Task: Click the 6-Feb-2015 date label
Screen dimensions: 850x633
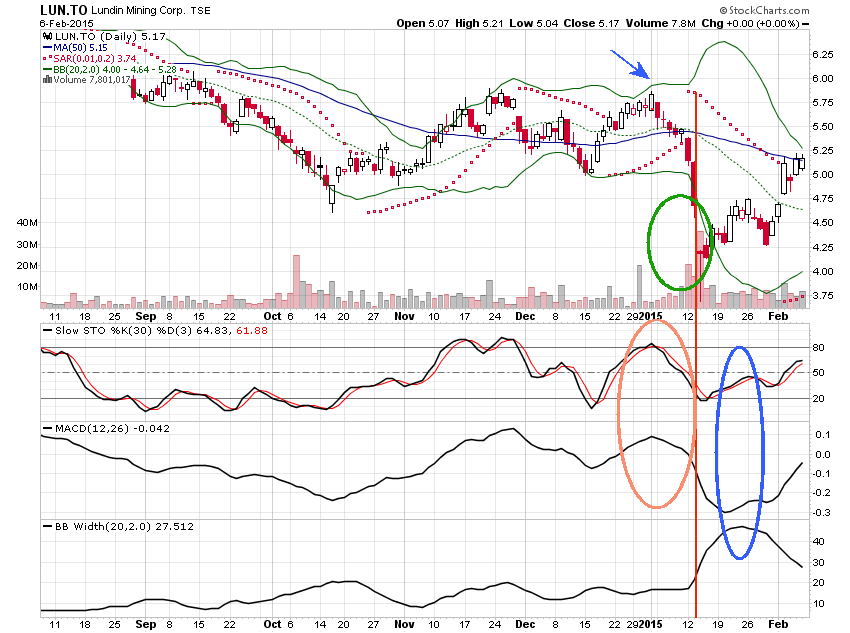Action: click(x=66, y=24)
